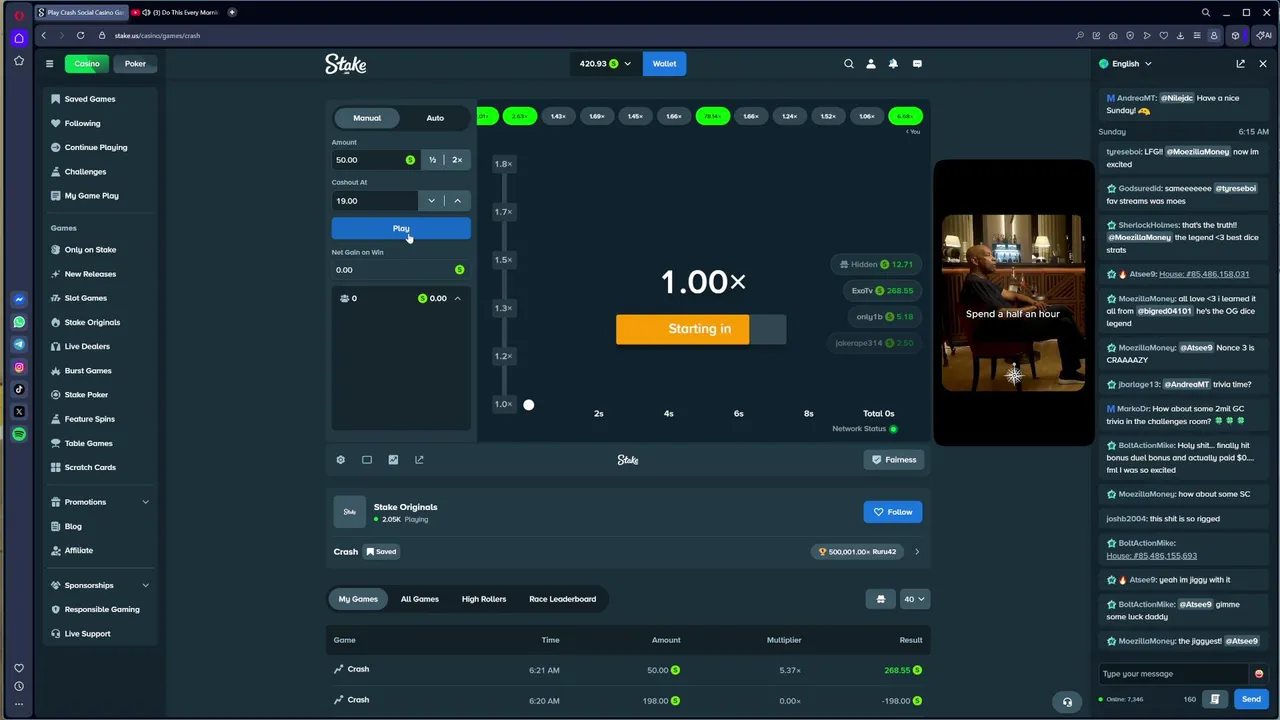Close the chat panel
The image size is (1280, 720).
1263,64
